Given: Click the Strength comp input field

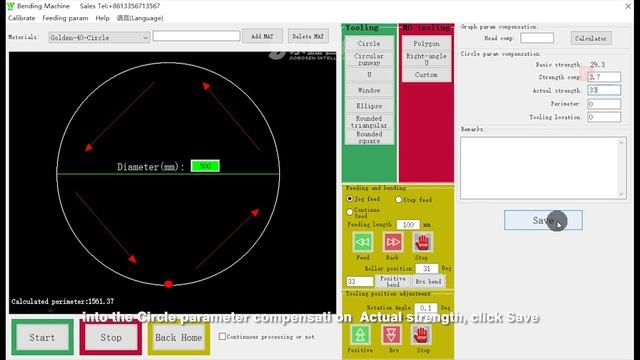Looking at the screenshot, I should coord(604,77).
